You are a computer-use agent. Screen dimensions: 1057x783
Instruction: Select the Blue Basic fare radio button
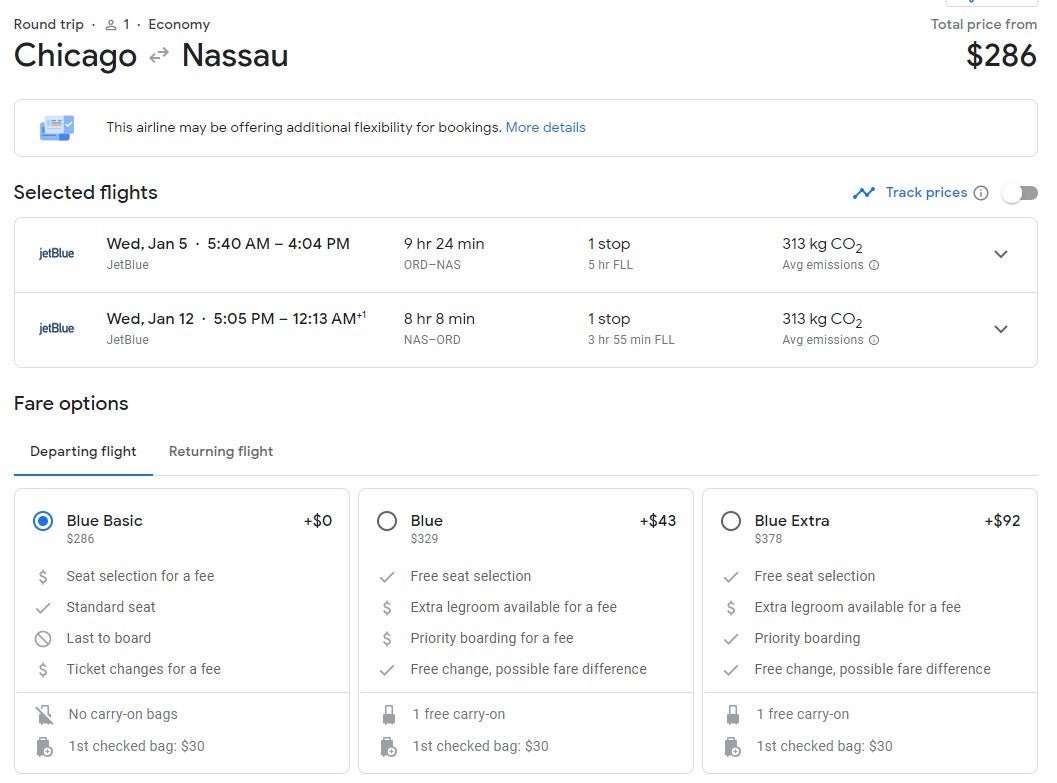(x=43, y=521)
